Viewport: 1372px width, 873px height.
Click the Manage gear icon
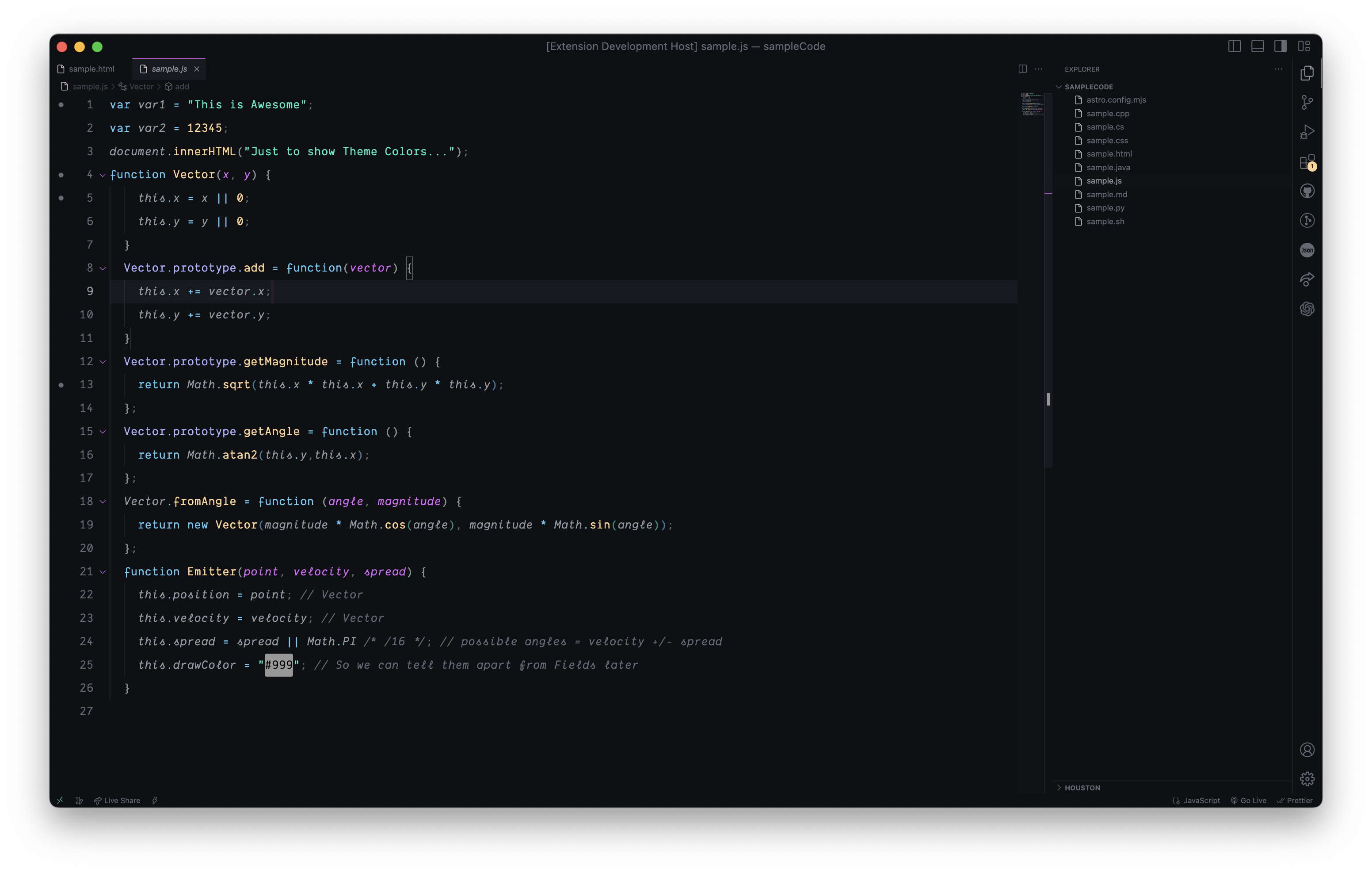[1307, 778]
